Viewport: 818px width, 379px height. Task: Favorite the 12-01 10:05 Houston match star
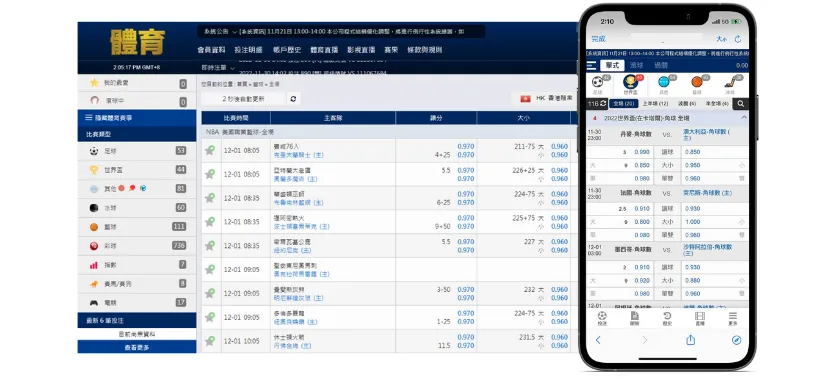pos(210,341)
